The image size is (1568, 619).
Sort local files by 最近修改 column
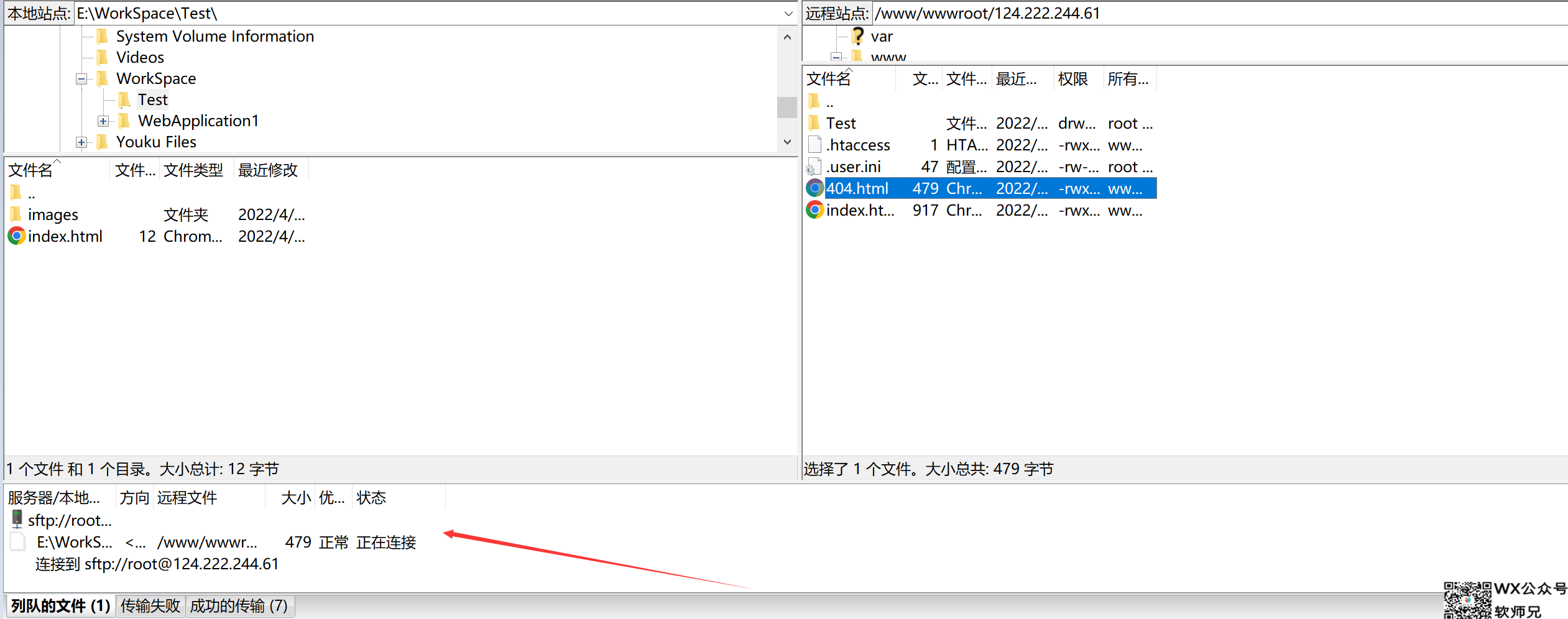point(268,170)
